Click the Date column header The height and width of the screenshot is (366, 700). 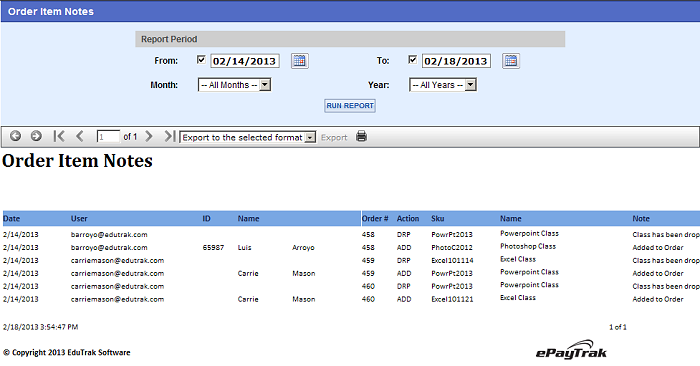coord(12,219)
